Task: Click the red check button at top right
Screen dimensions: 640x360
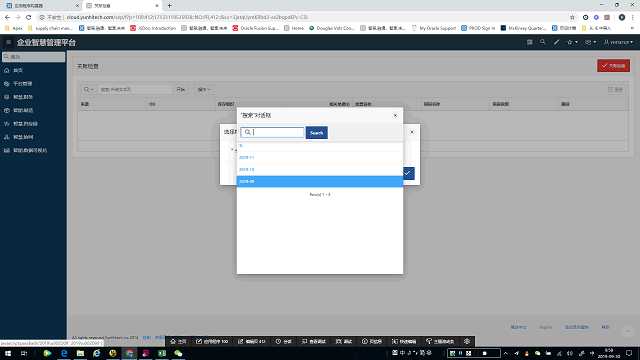Action: tap(613, 65)
